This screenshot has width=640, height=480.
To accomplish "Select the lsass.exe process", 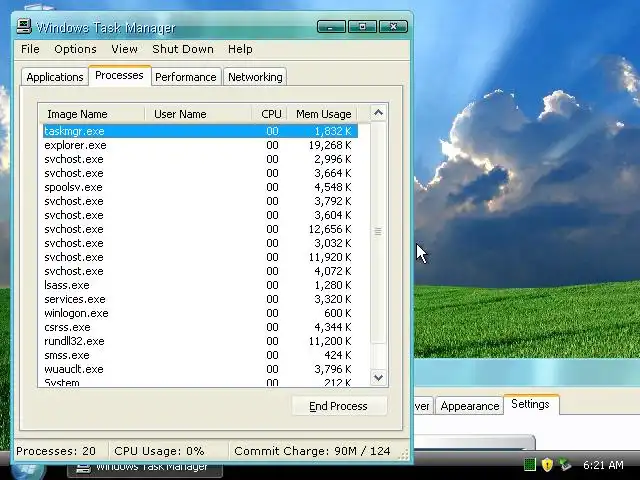I will (x=200, y=285).
